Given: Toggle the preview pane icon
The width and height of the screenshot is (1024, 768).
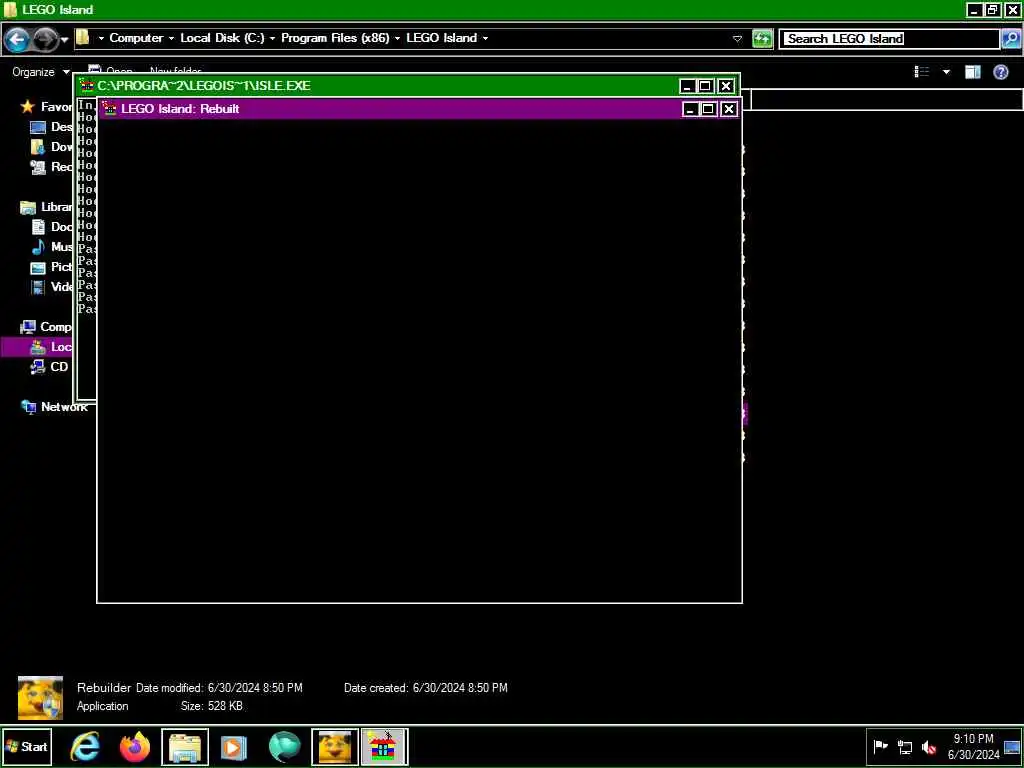Looking at the screenshot, I should (x=973, y=72).
